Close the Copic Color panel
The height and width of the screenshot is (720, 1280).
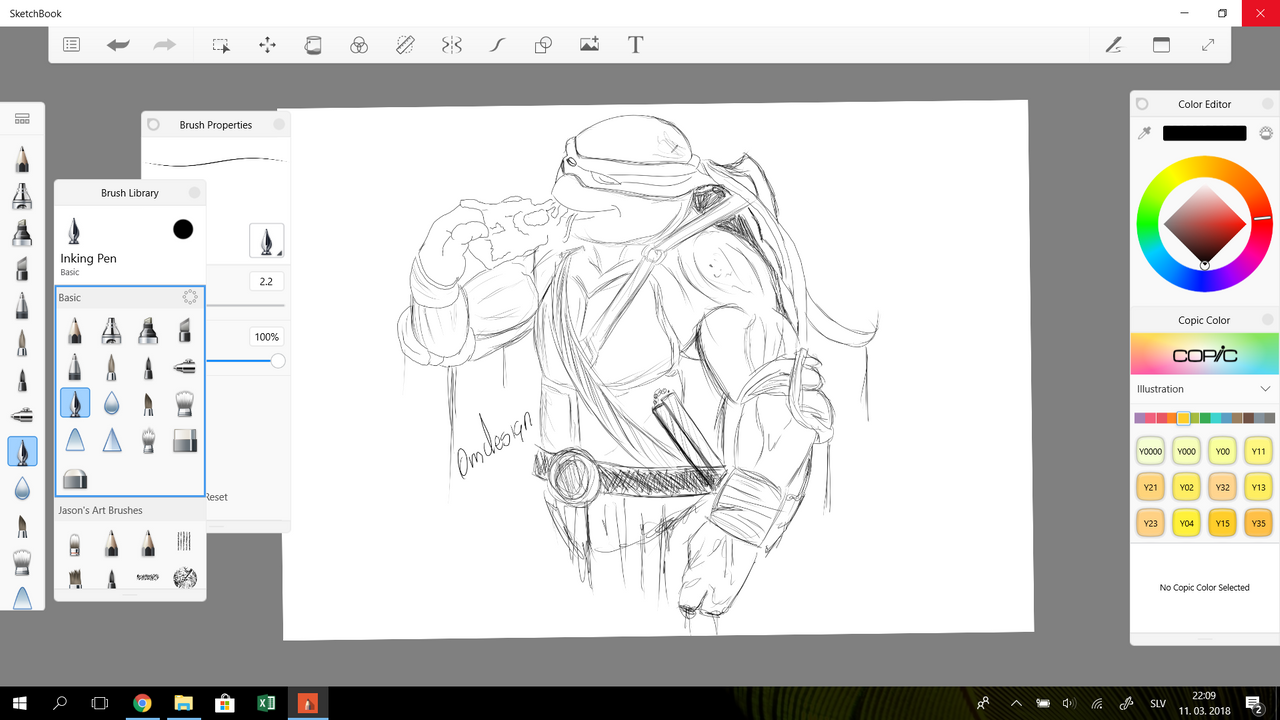point(1267,320)
